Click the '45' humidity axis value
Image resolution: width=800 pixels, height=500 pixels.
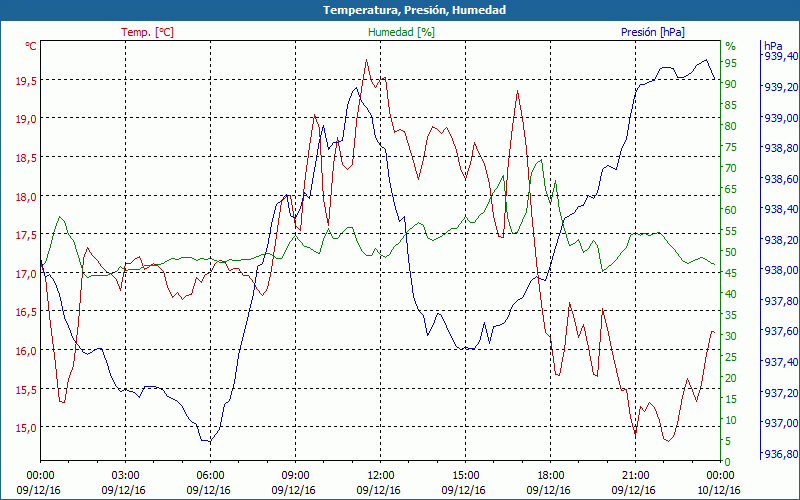tap(731, 273)
